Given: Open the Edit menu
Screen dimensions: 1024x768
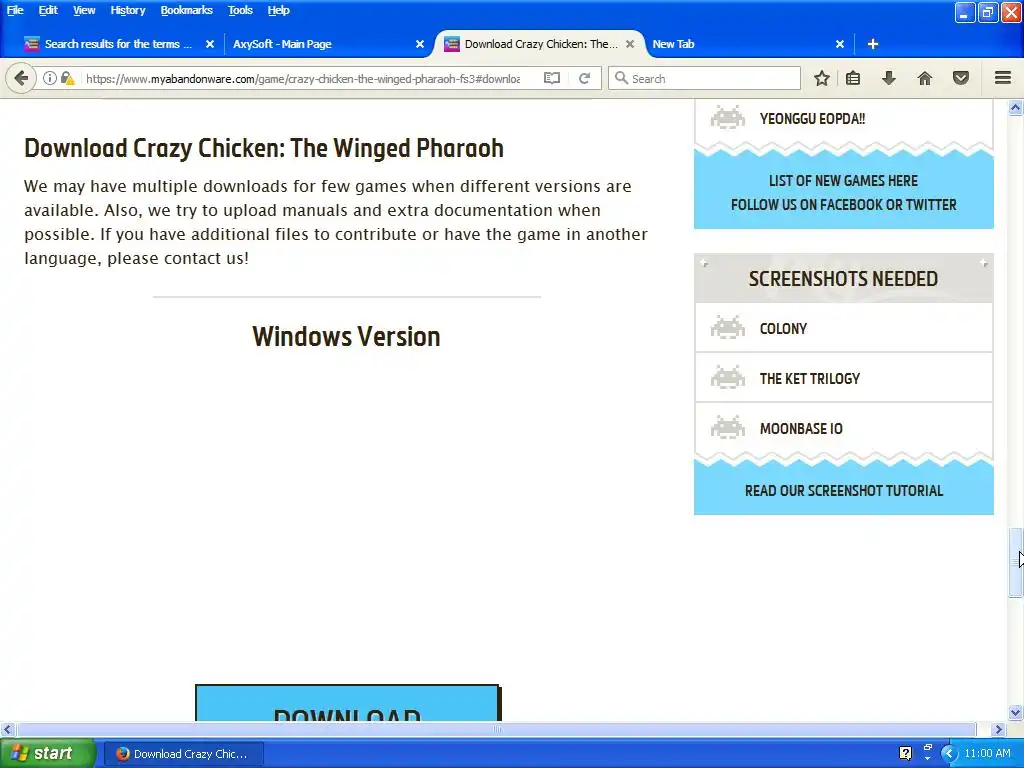Looking at the screenshot, I should coord(48,10).
